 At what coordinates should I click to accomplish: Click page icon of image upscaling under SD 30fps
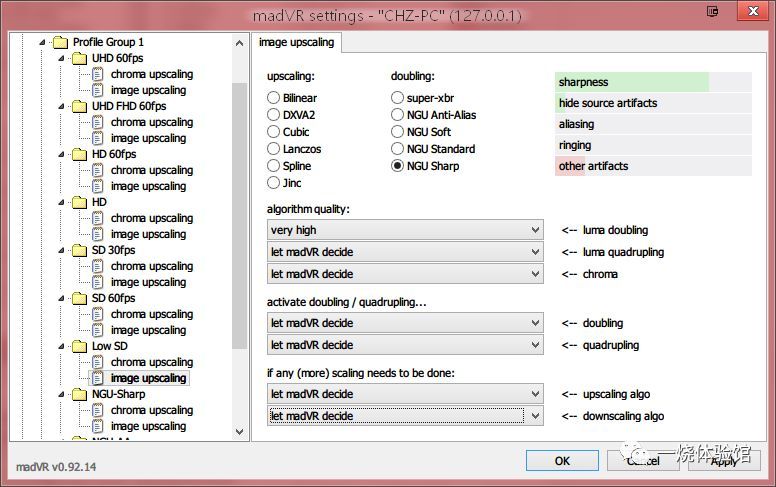point(97,282)
